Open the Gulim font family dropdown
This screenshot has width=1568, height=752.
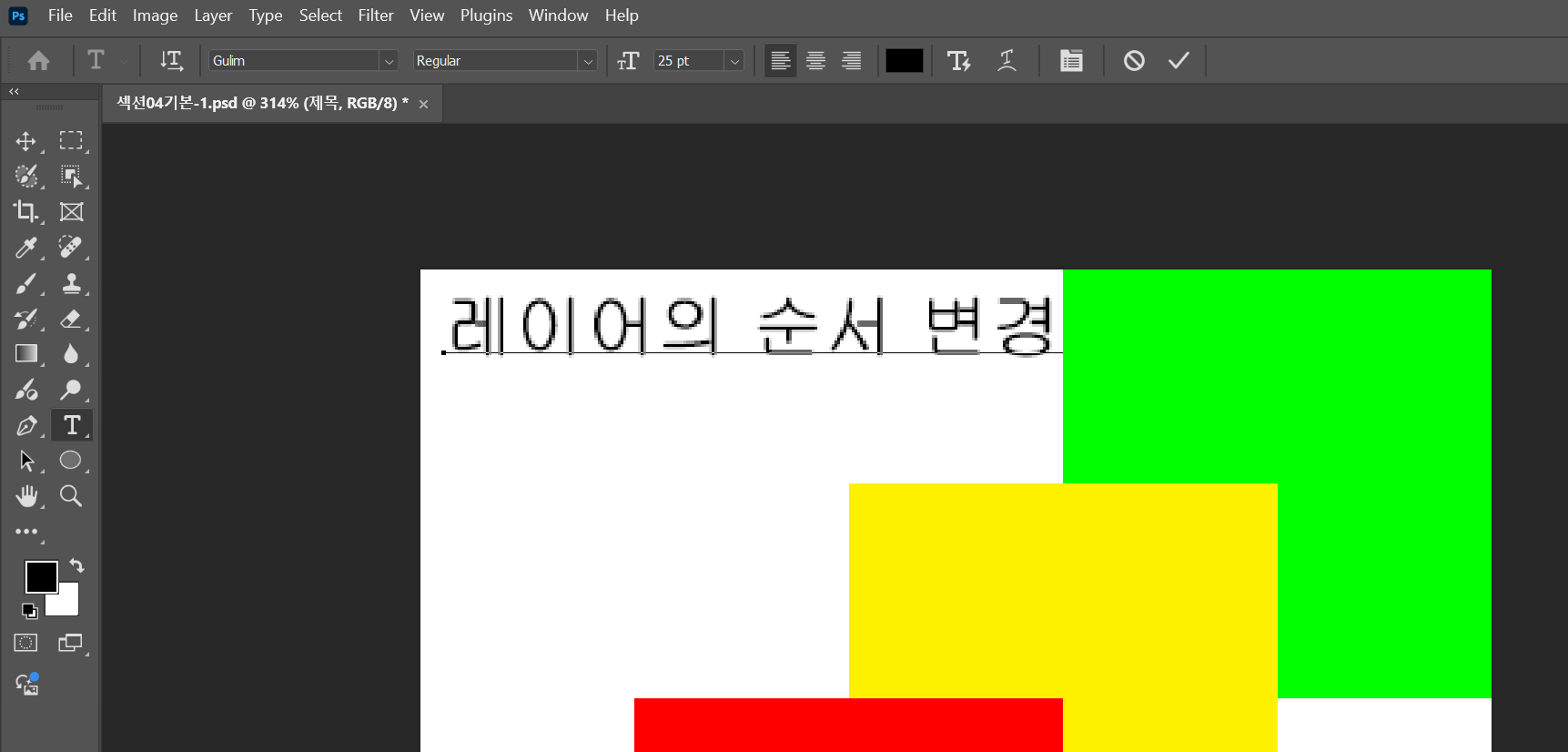(x=389, y=61)
